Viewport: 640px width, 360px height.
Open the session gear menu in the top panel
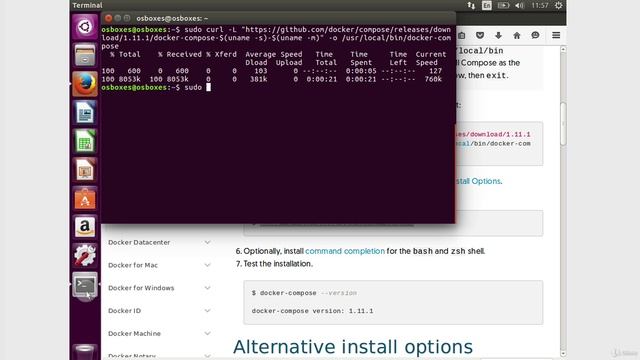click(x=558, y=5)
